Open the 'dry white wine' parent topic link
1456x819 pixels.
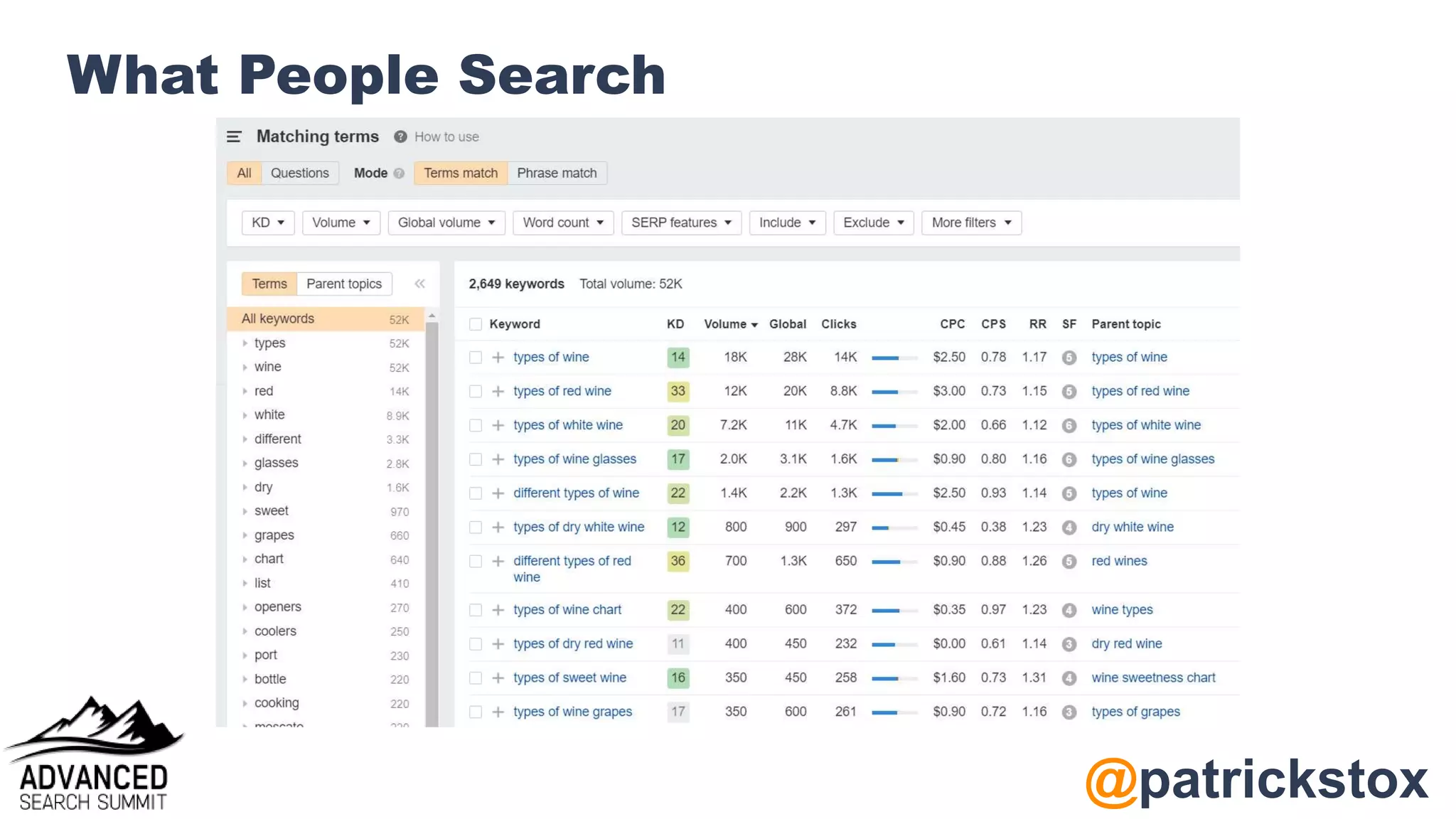(x=1133, y=528)
